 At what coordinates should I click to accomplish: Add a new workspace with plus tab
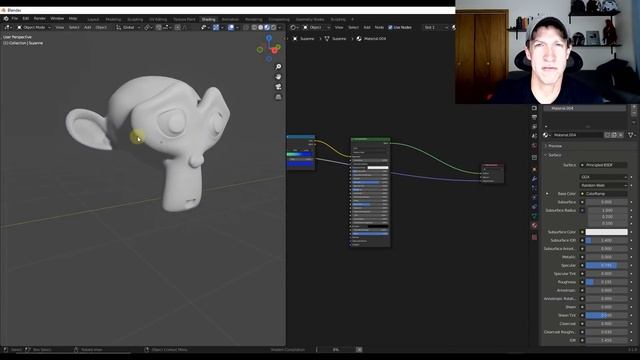click(352, 19)
